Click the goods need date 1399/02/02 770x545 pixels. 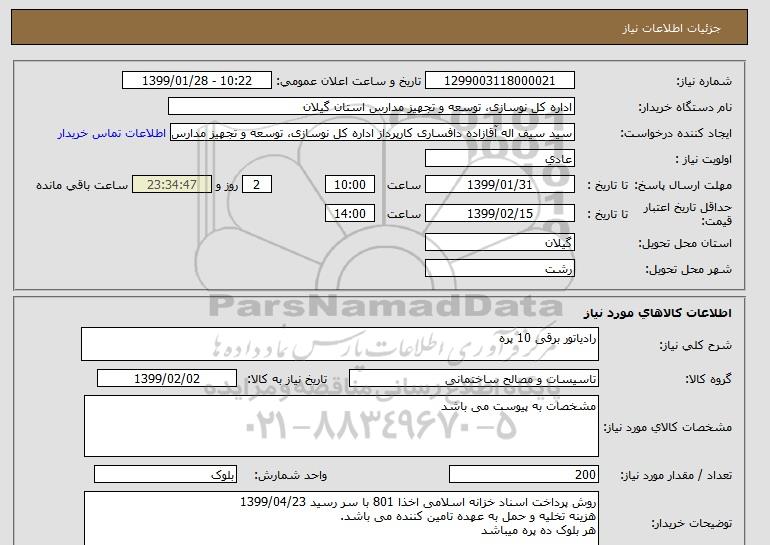[167, 379]
